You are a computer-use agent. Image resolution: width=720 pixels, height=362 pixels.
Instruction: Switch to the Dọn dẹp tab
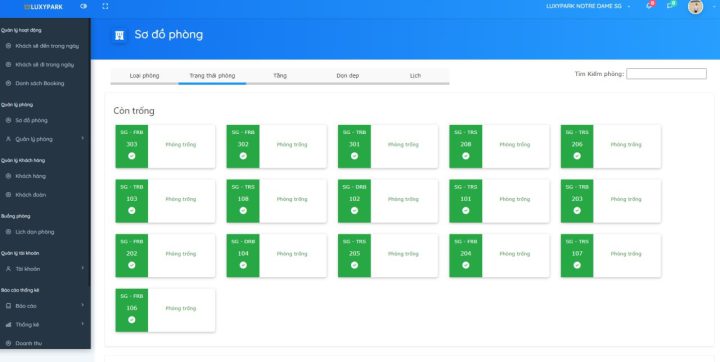(348, 76)
